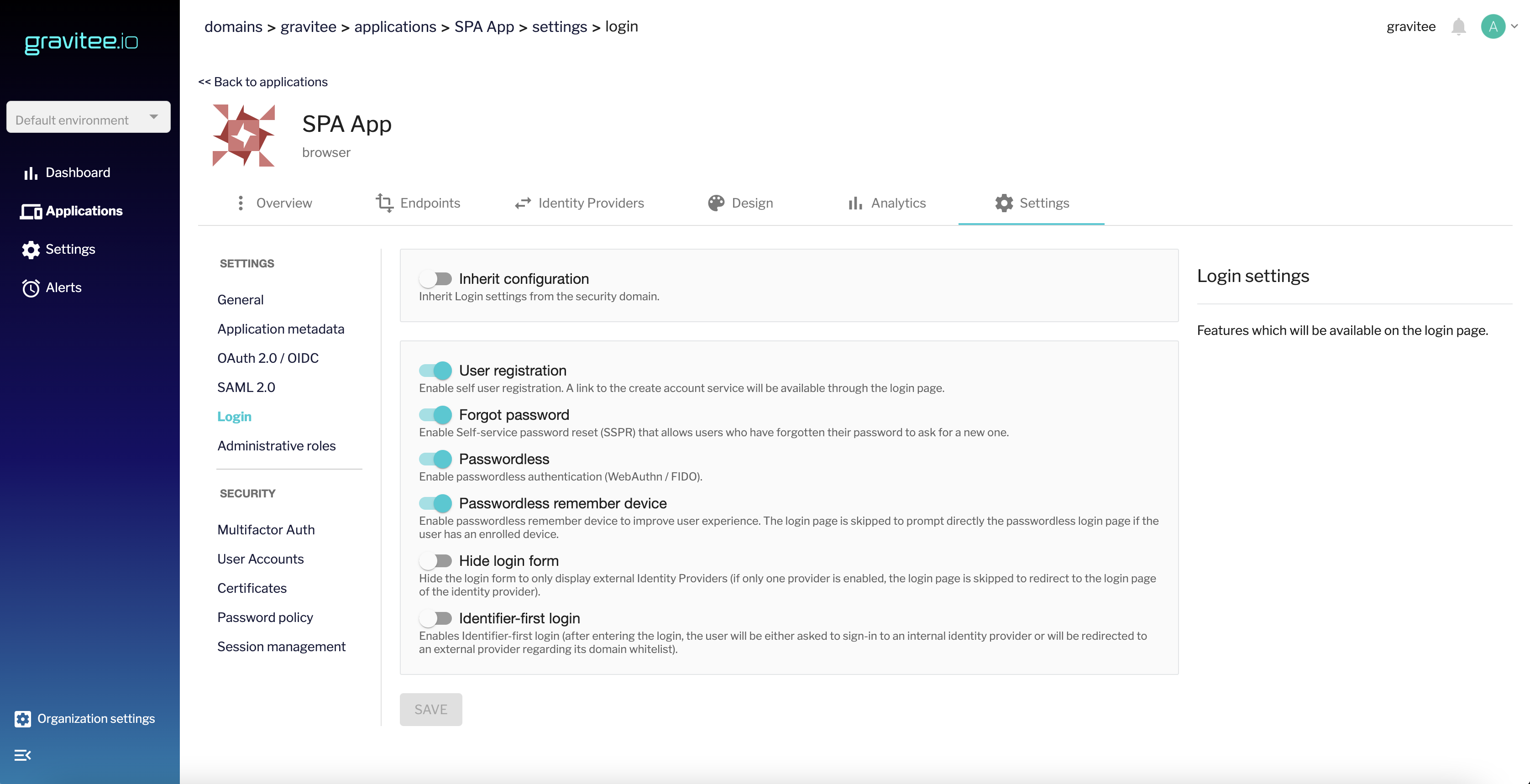Click the notifications bell icon

click(x=1458, y=27)
